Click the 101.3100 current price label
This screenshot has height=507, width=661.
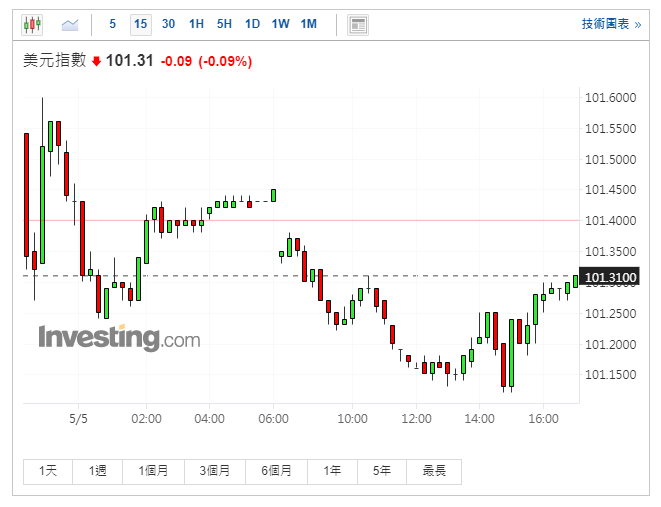[610, 277]
